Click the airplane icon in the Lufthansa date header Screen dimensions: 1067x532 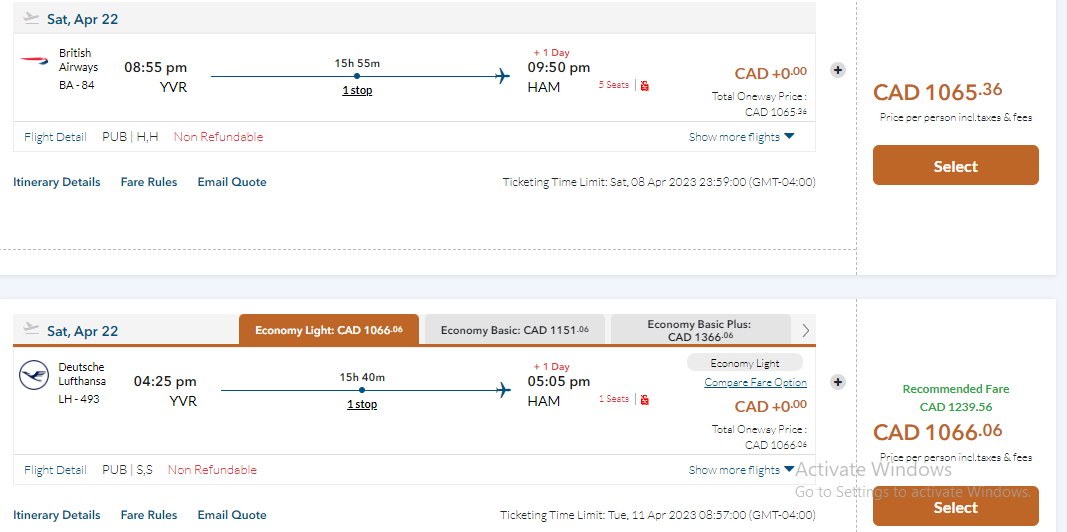[32, 330]
